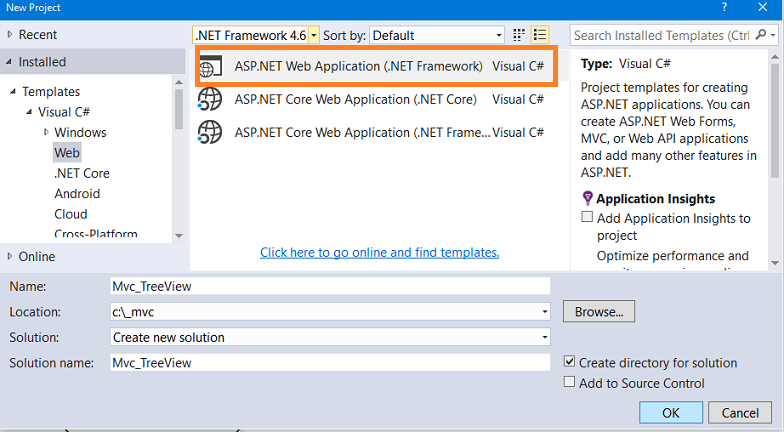Image resolution: width=784 pixels, height=432 pixels.
Task: Click the Name field Mvc_TreeView
Action: coord(330,286)
